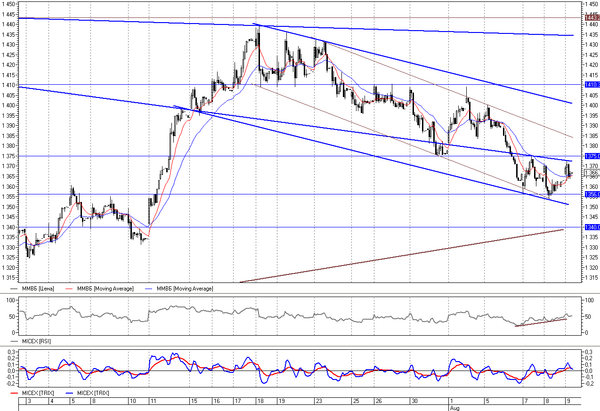Select date label 15 on the time axis

tap(194, 401)
